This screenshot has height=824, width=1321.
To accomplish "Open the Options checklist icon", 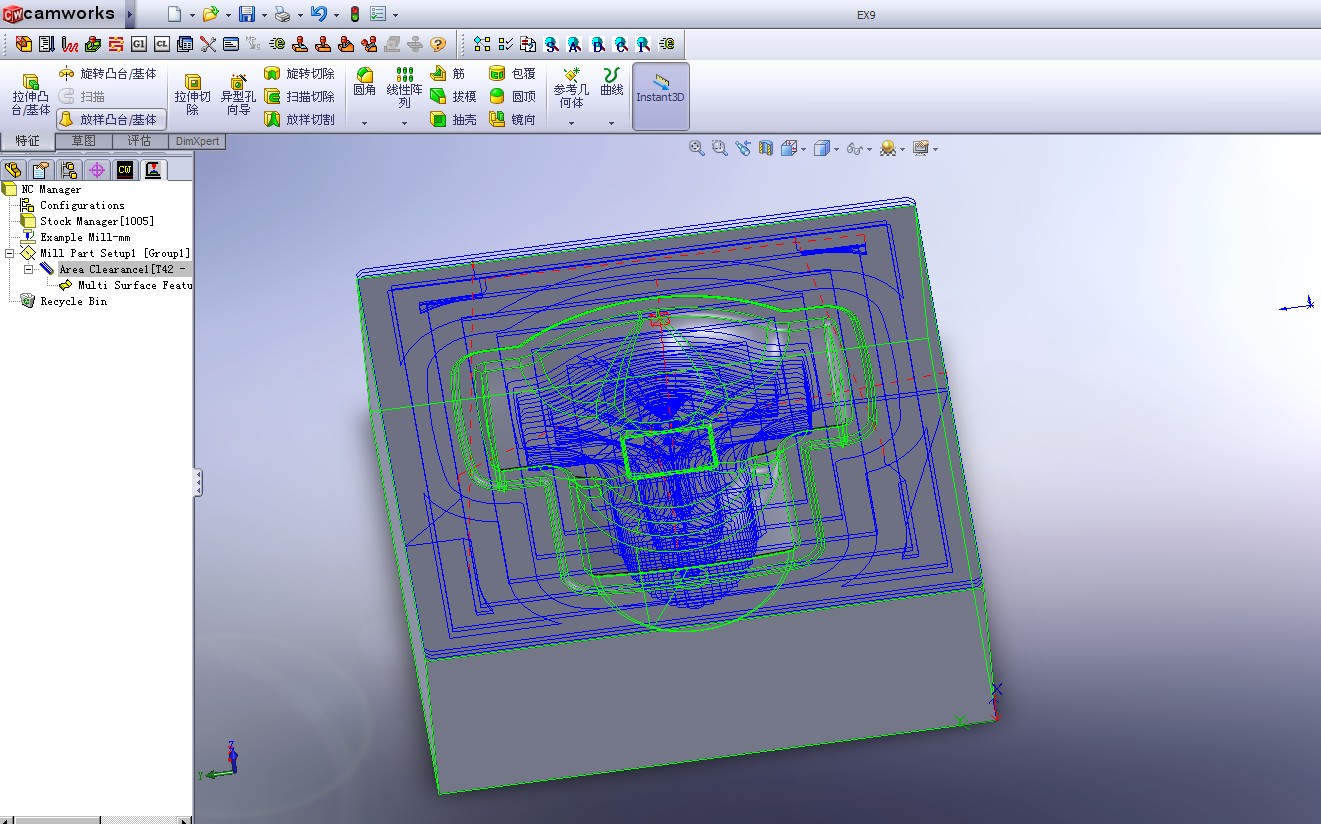I will click(378, 14).
